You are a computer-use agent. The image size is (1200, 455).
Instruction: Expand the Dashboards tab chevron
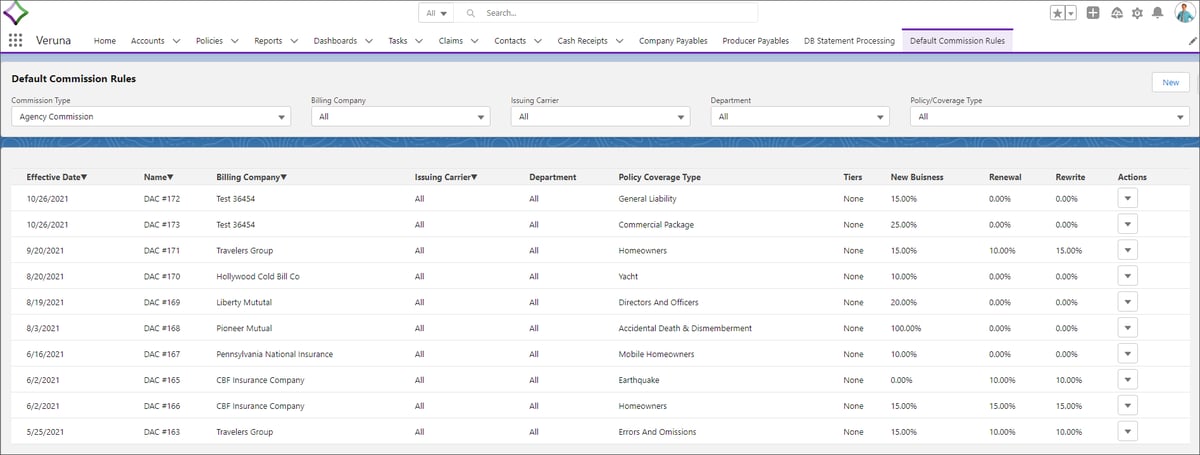[368, 41]
